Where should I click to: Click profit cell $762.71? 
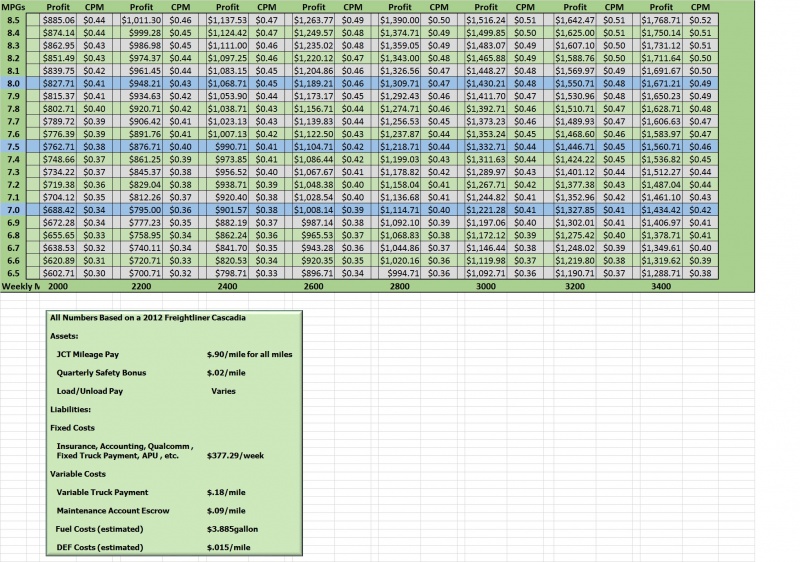click(x=58, y=146)
